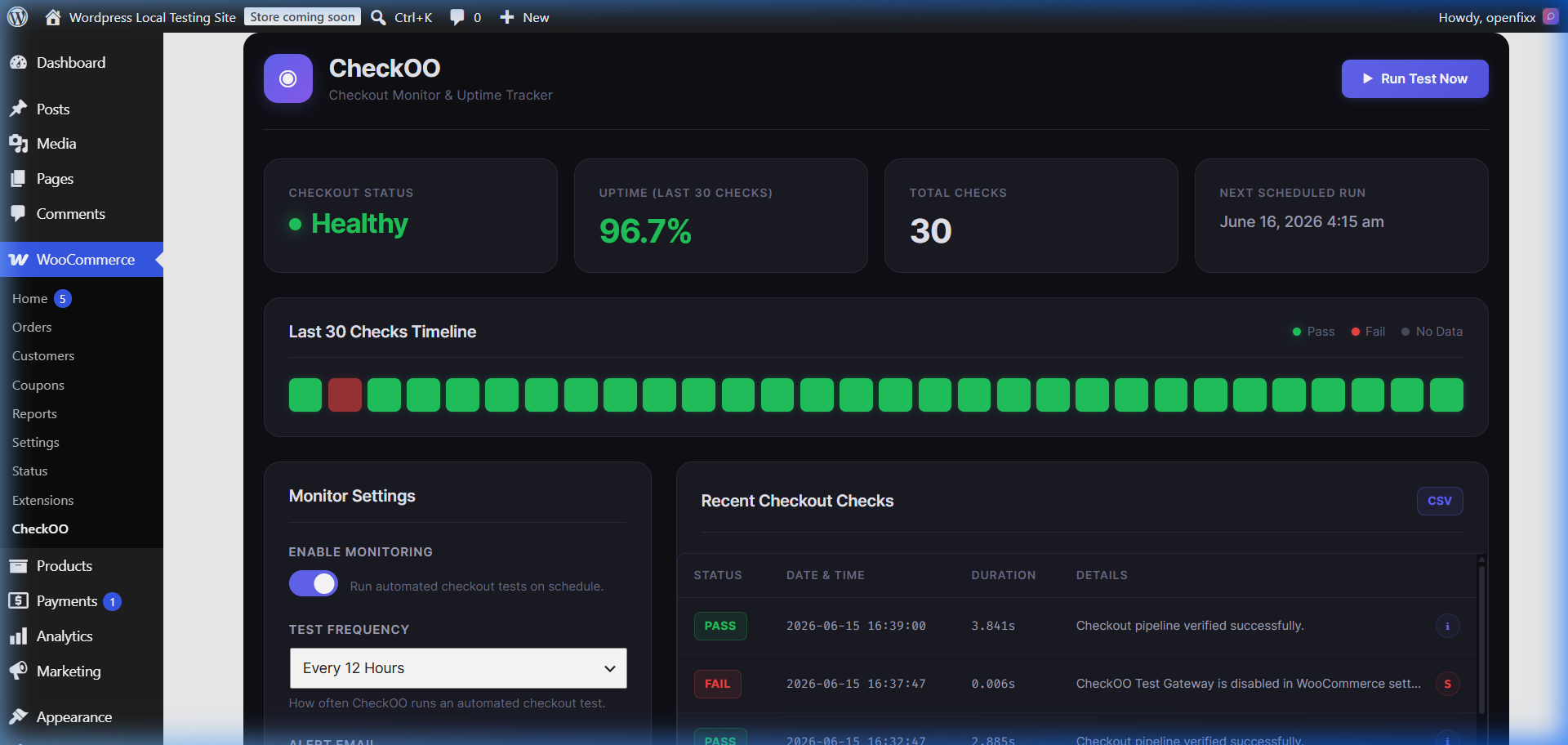This screenshot has width=1568, height=745.
Task: Open Wordpress Local Testing Site link
Action: pyautogui.click(x=152, y=17)
